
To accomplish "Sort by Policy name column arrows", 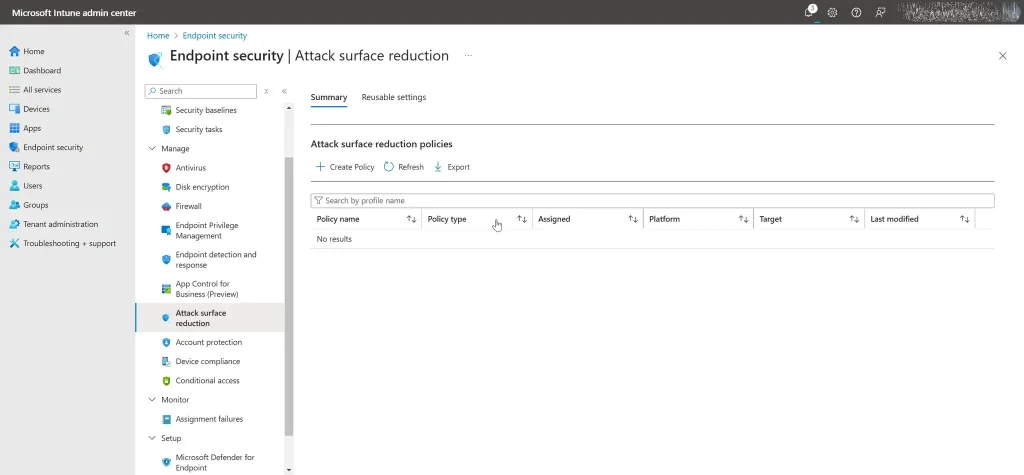I will click(x=411, y=220).
